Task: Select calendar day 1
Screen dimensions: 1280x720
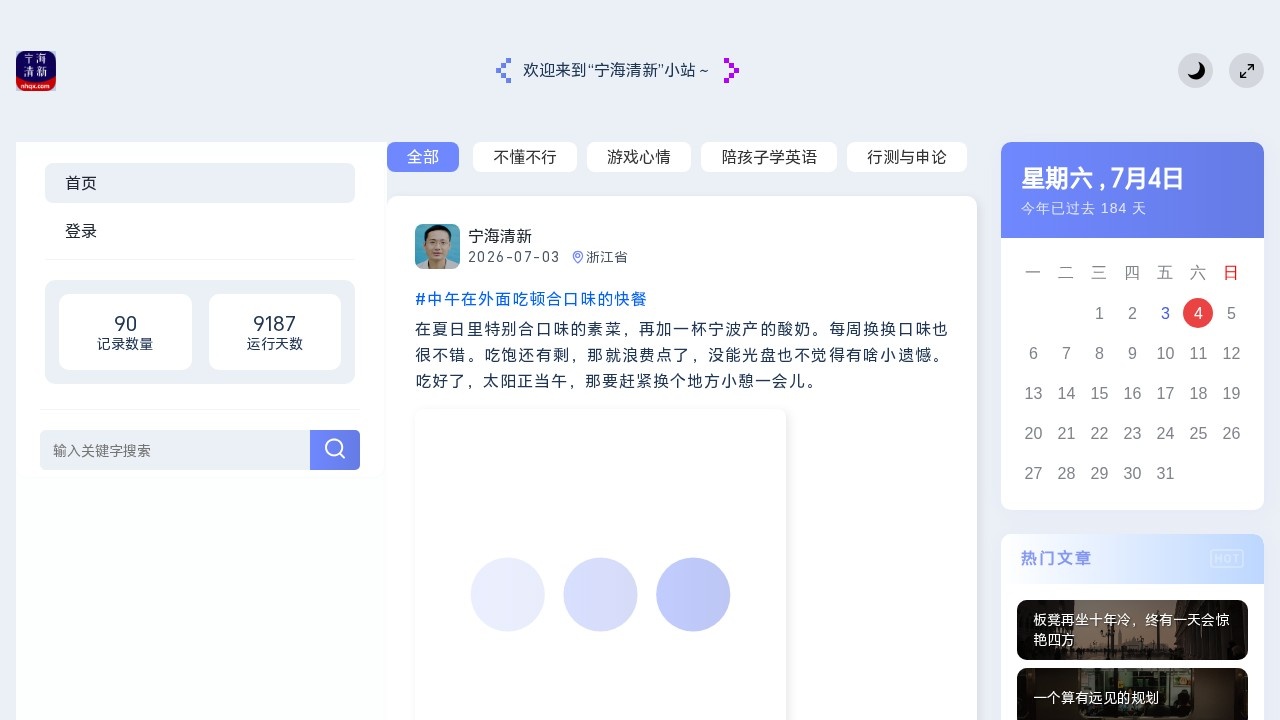Action: coord(1099,313)
